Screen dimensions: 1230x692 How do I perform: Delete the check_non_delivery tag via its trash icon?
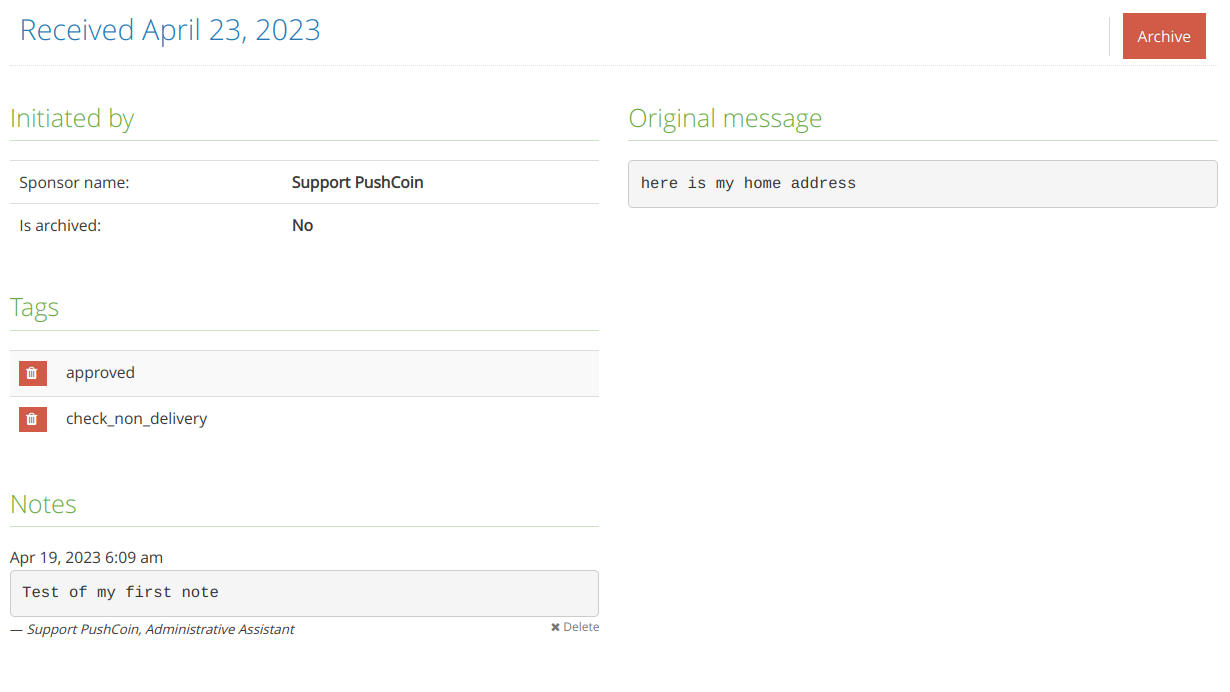pos(32,419)
